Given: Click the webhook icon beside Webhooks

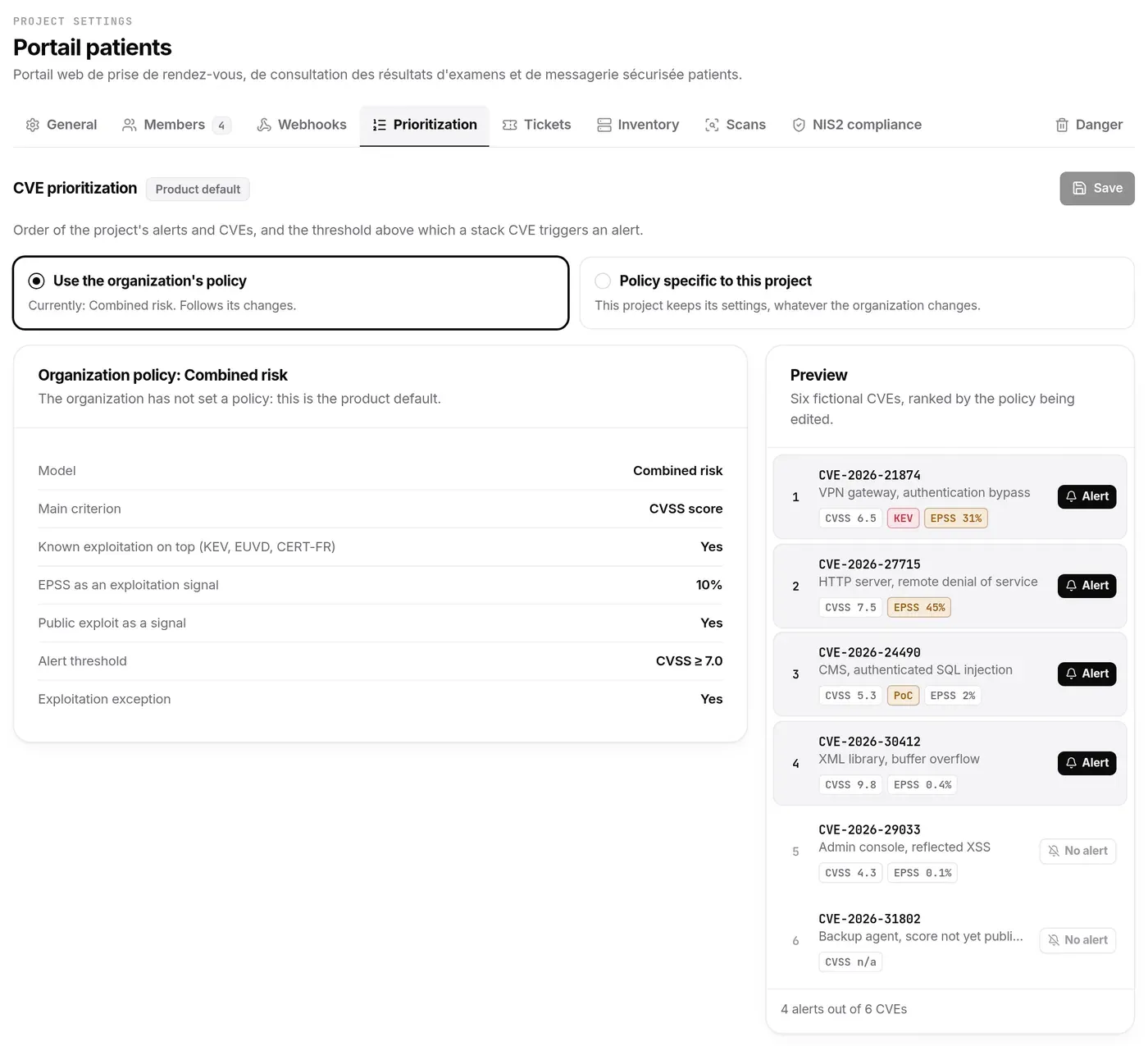Looking at the screenshot, I should pos(264,125).
